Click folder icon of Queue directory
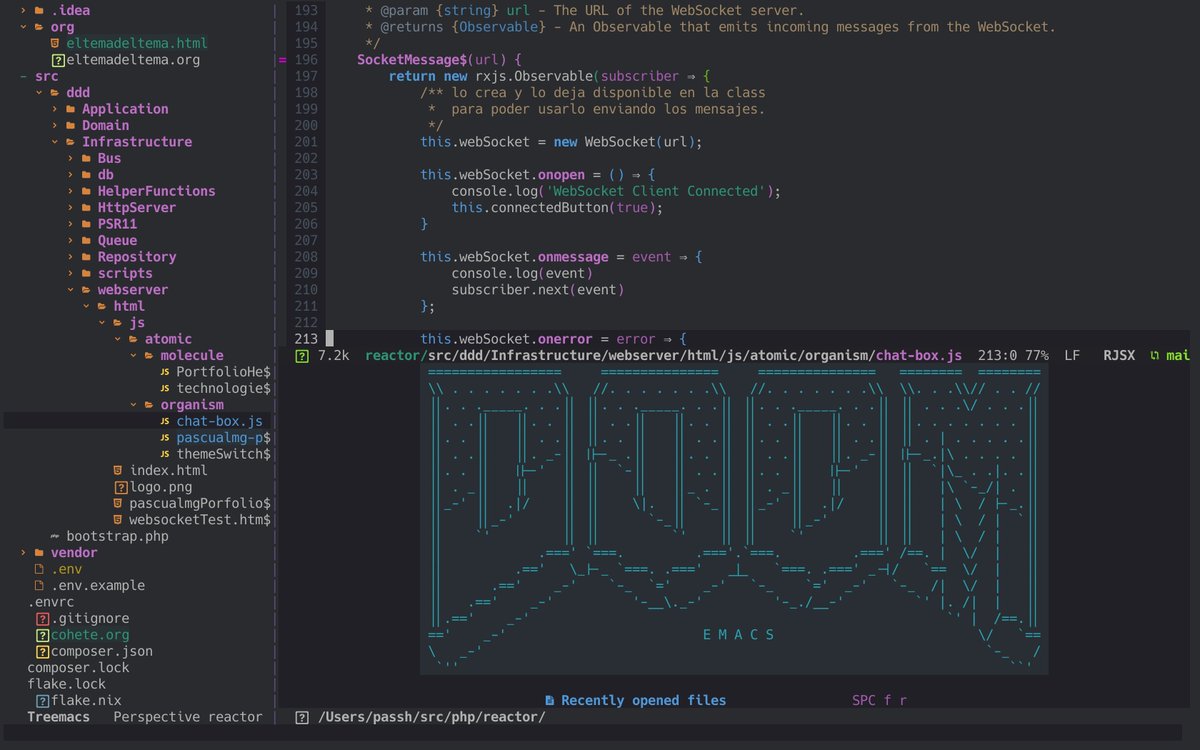This screenshot has height=750, width=1200. [86, 241]
